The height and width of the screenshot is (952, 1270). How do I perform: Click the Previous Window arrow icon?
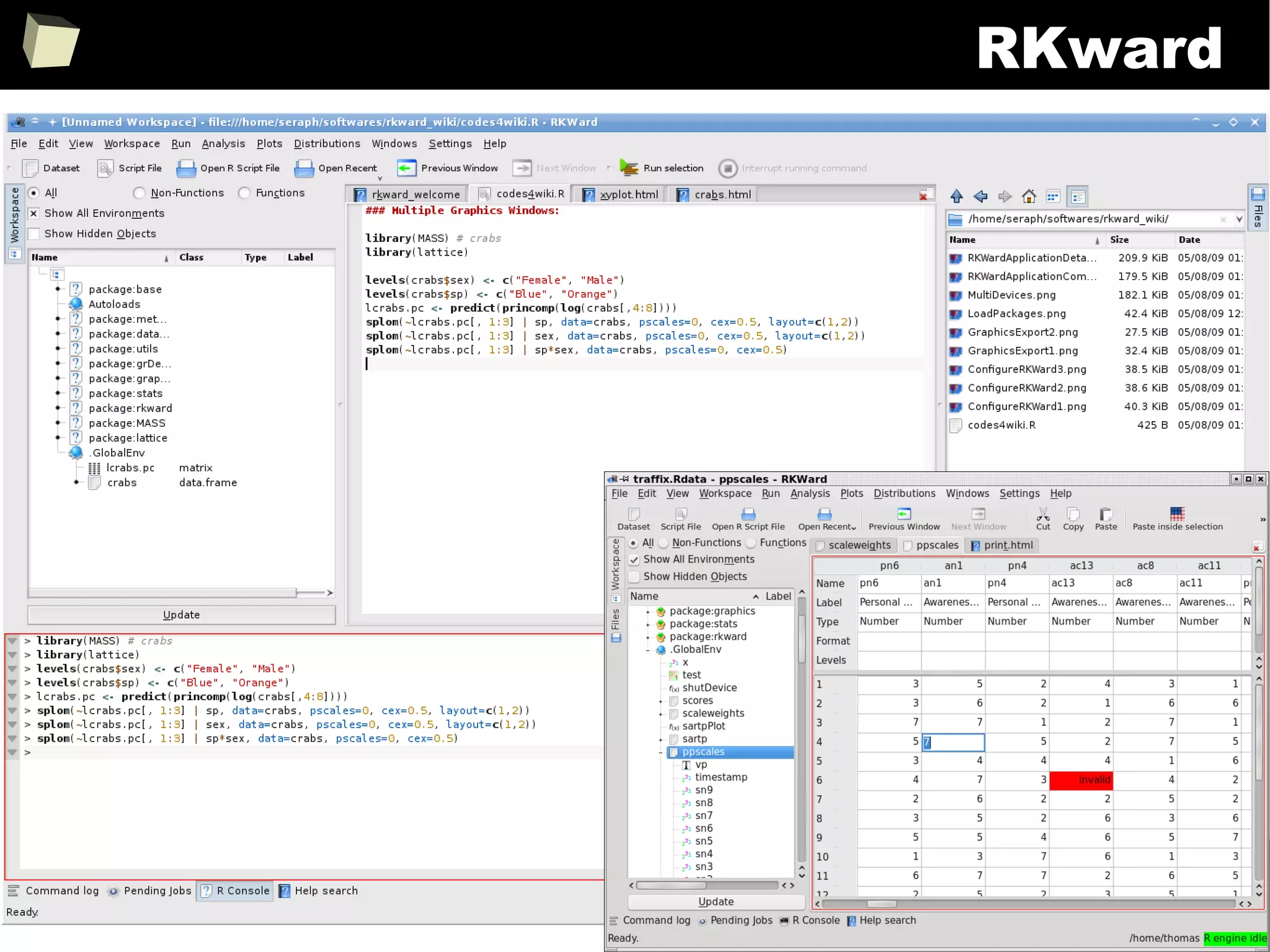pos(407,168)
